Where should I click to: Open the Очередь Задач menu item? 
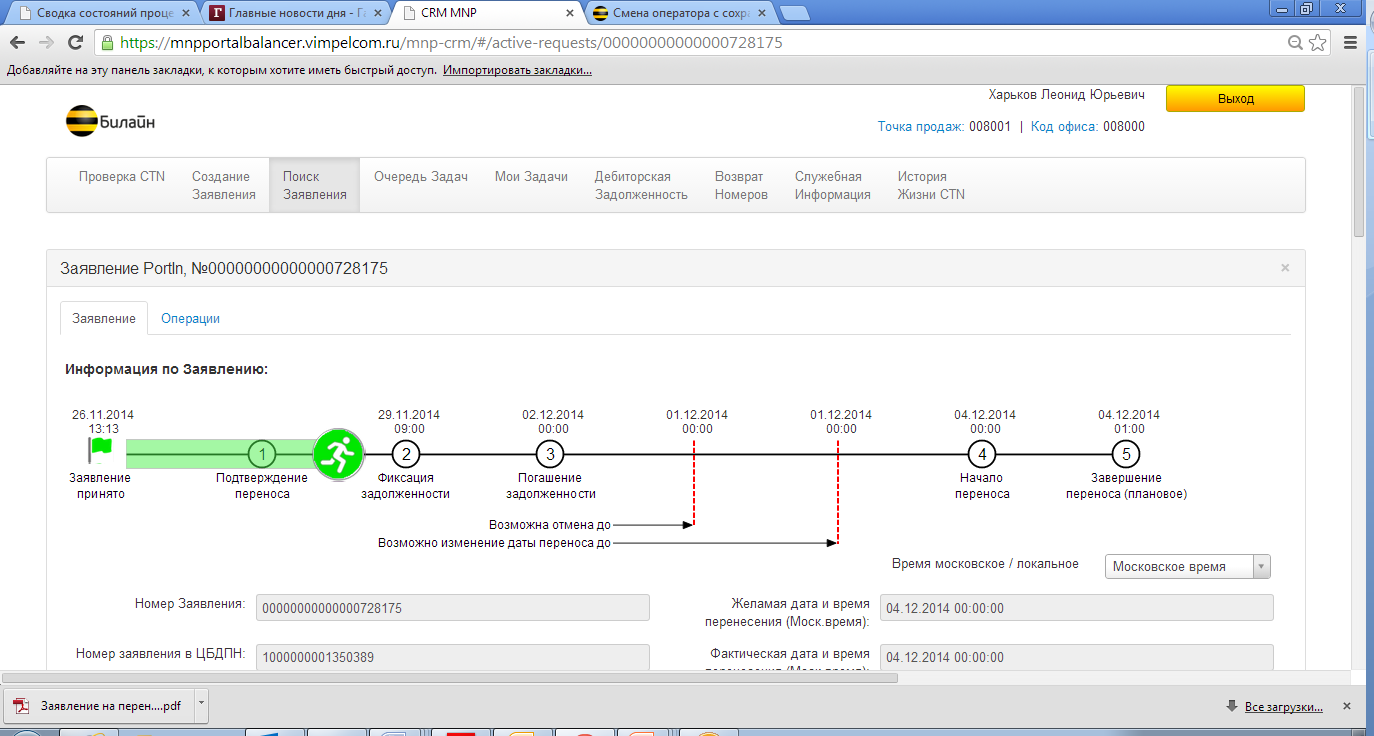click(421, 176)
